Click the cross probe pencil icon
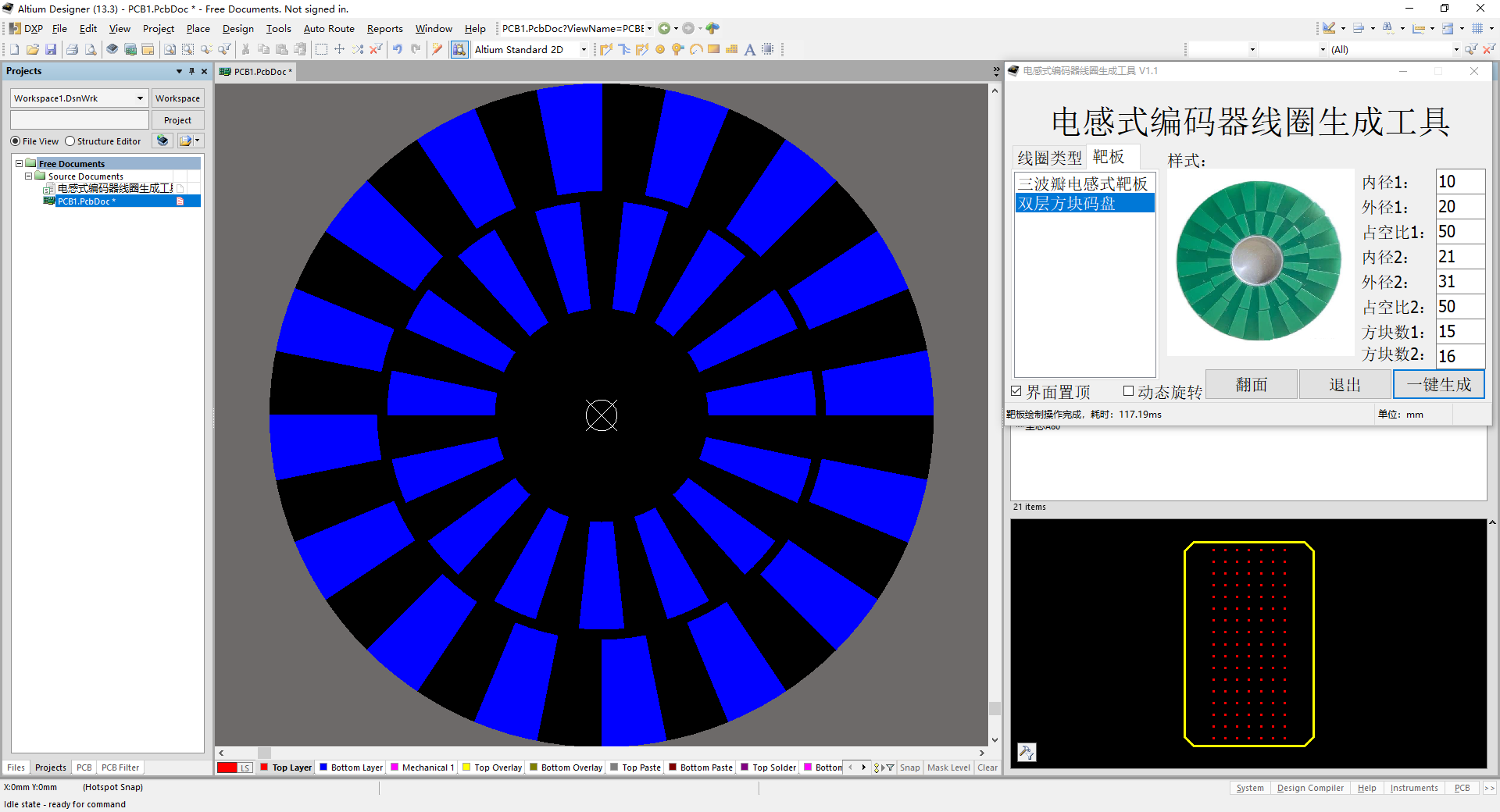 (x=437, y=49)
